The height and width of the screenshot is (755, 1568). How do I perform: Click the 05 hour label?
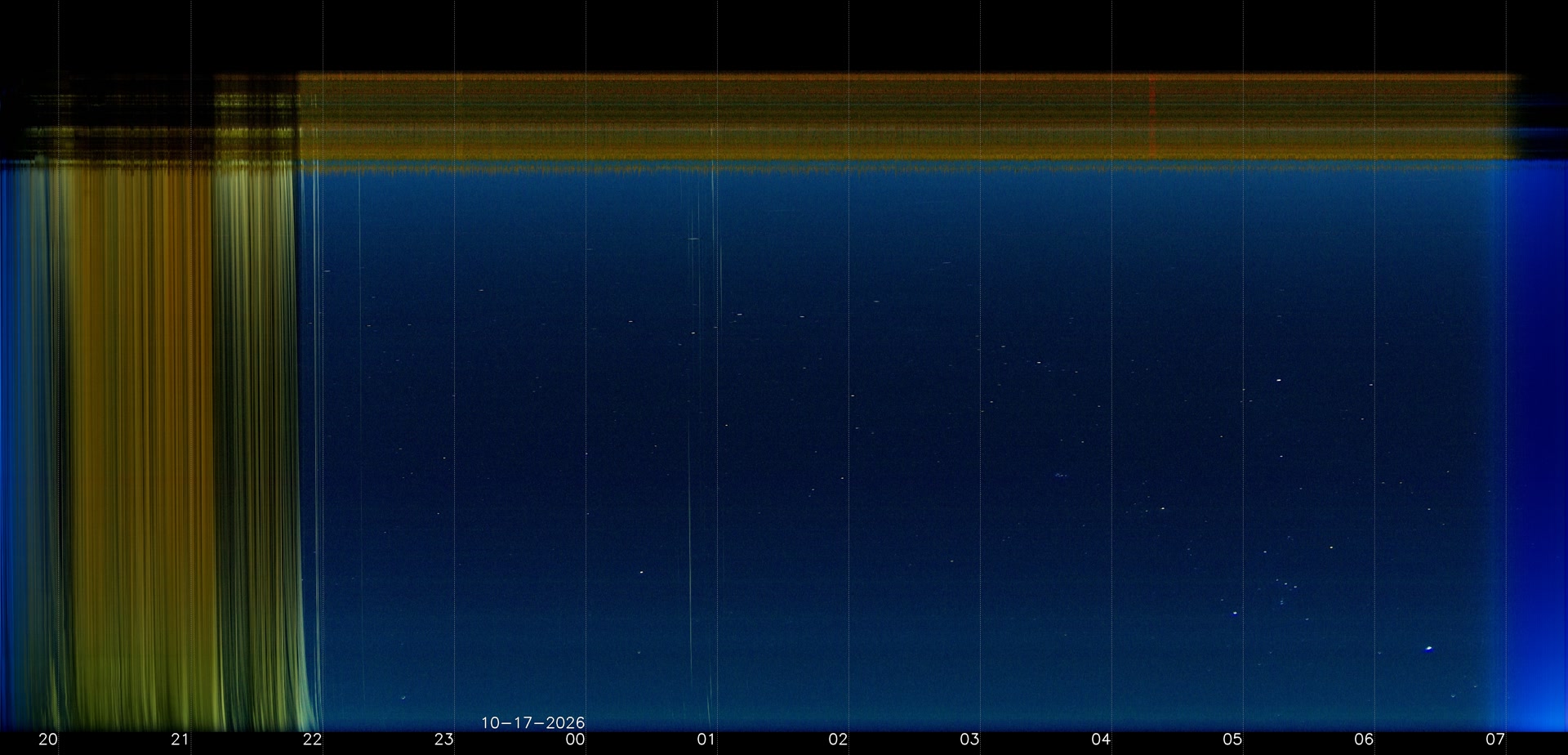[1232, 739]
